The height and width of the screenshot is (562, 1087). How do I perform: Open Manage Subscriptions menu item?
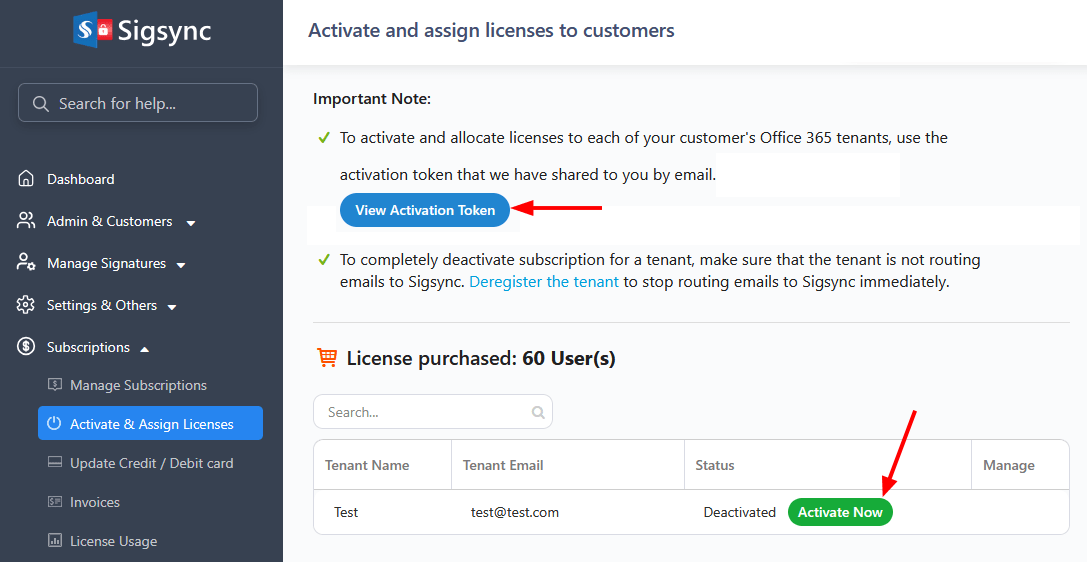(x=138, y=385)
